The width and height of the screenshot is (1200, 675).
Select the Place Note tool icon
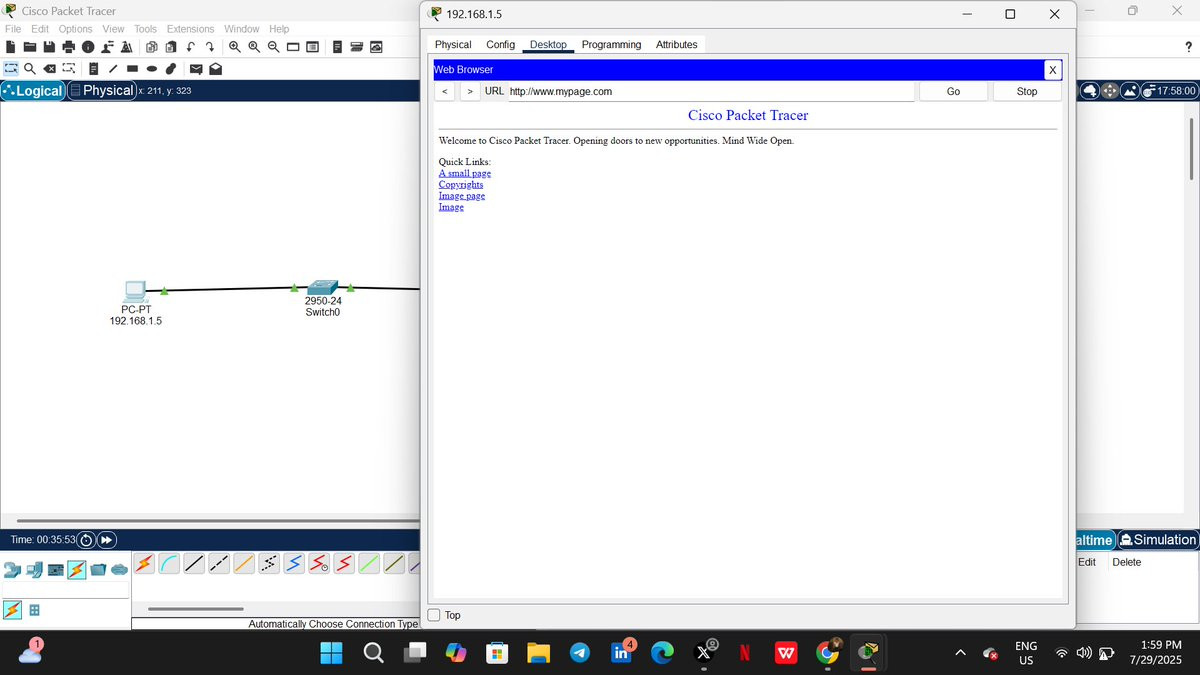(x=94, y=68)
